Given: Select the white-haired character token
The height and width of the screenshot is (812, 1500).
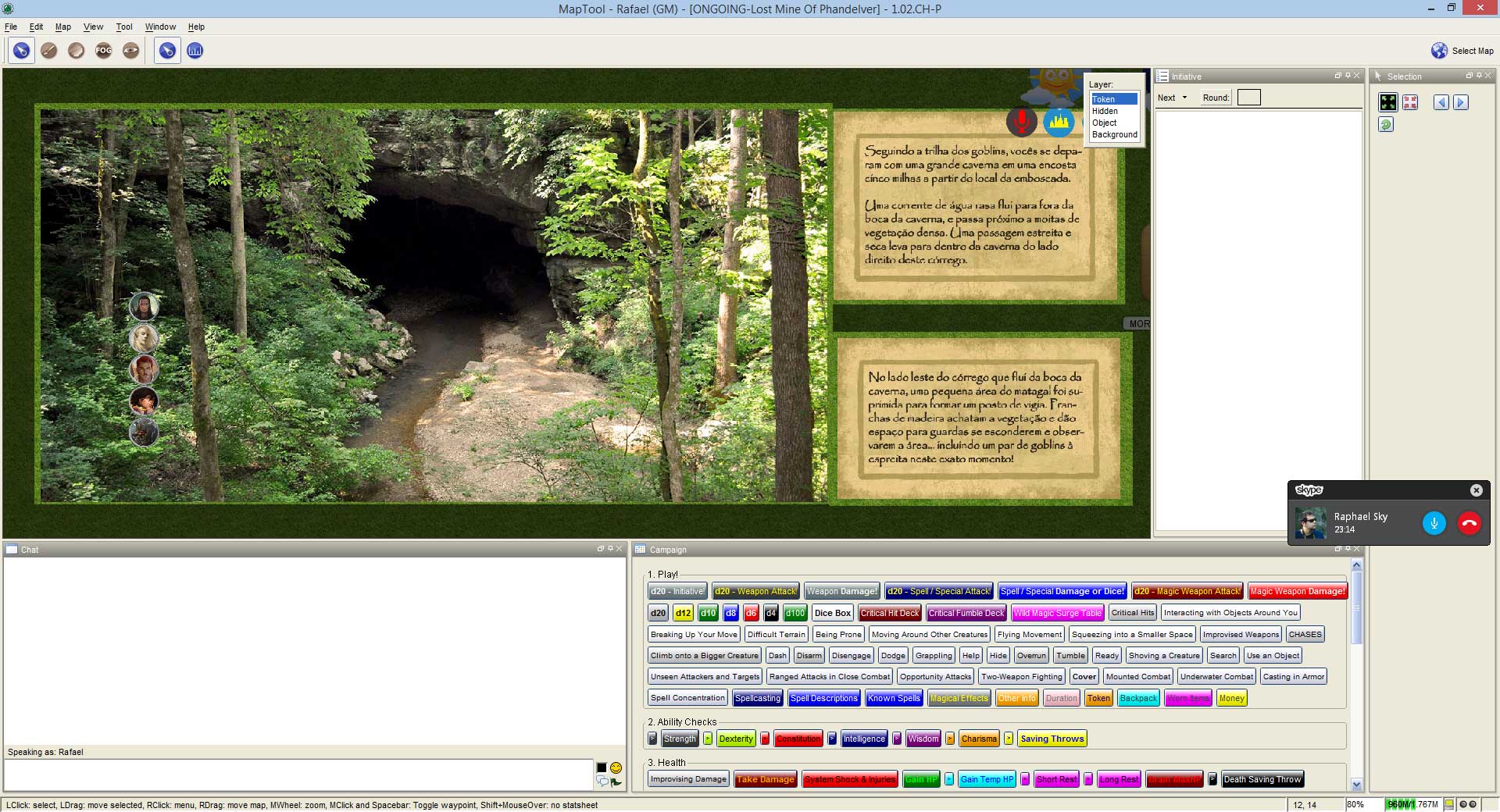Looking at the screenshot, I should tap(144, 338).
